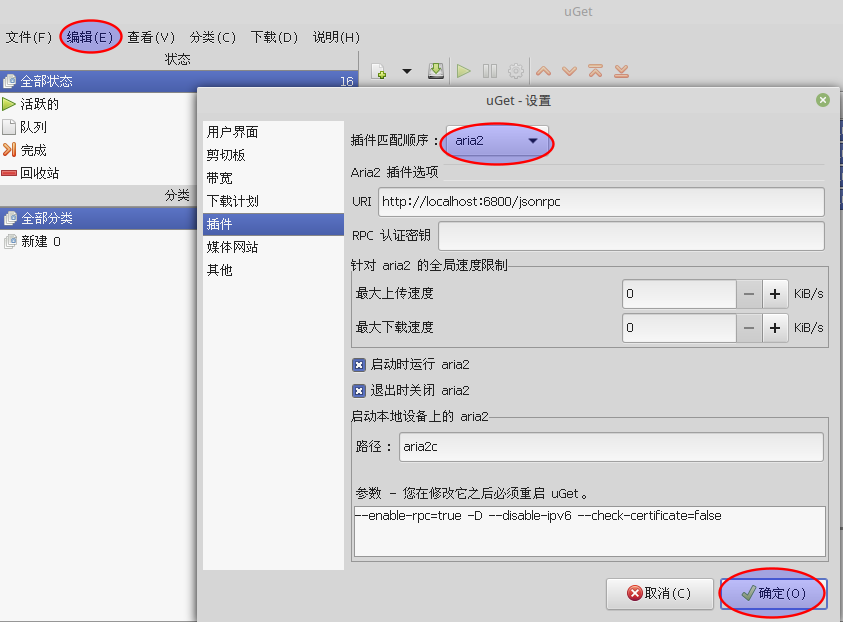Open the 文件(F) menu

tap(28, 37)
